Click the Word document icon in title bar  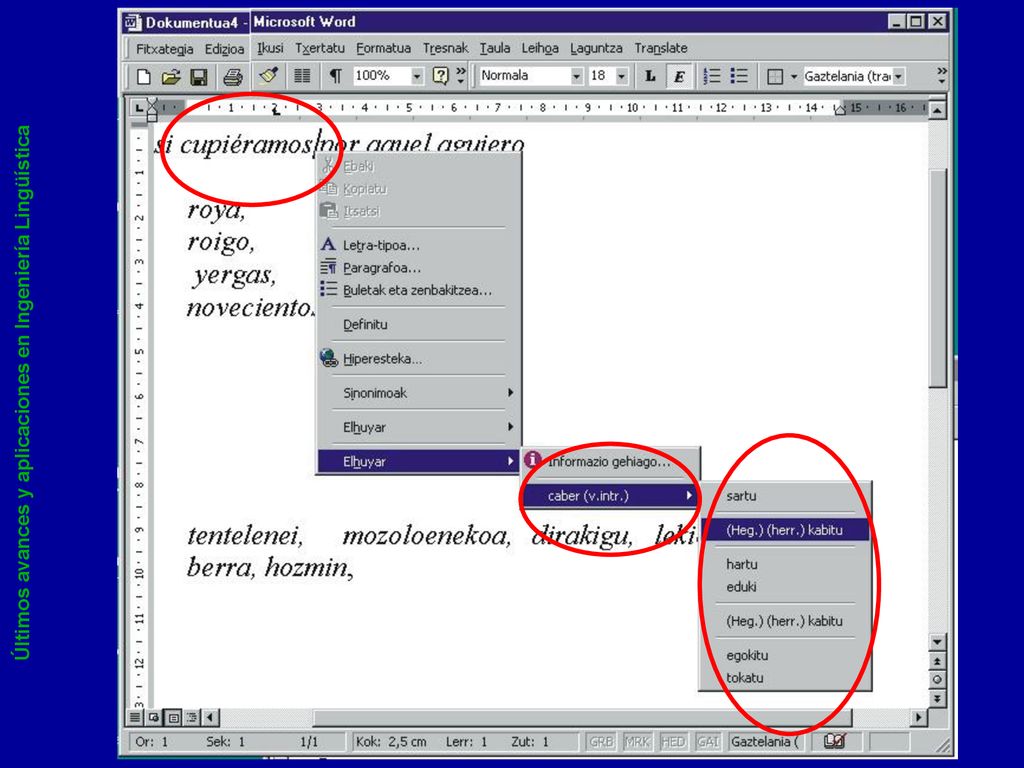[133, 22]
